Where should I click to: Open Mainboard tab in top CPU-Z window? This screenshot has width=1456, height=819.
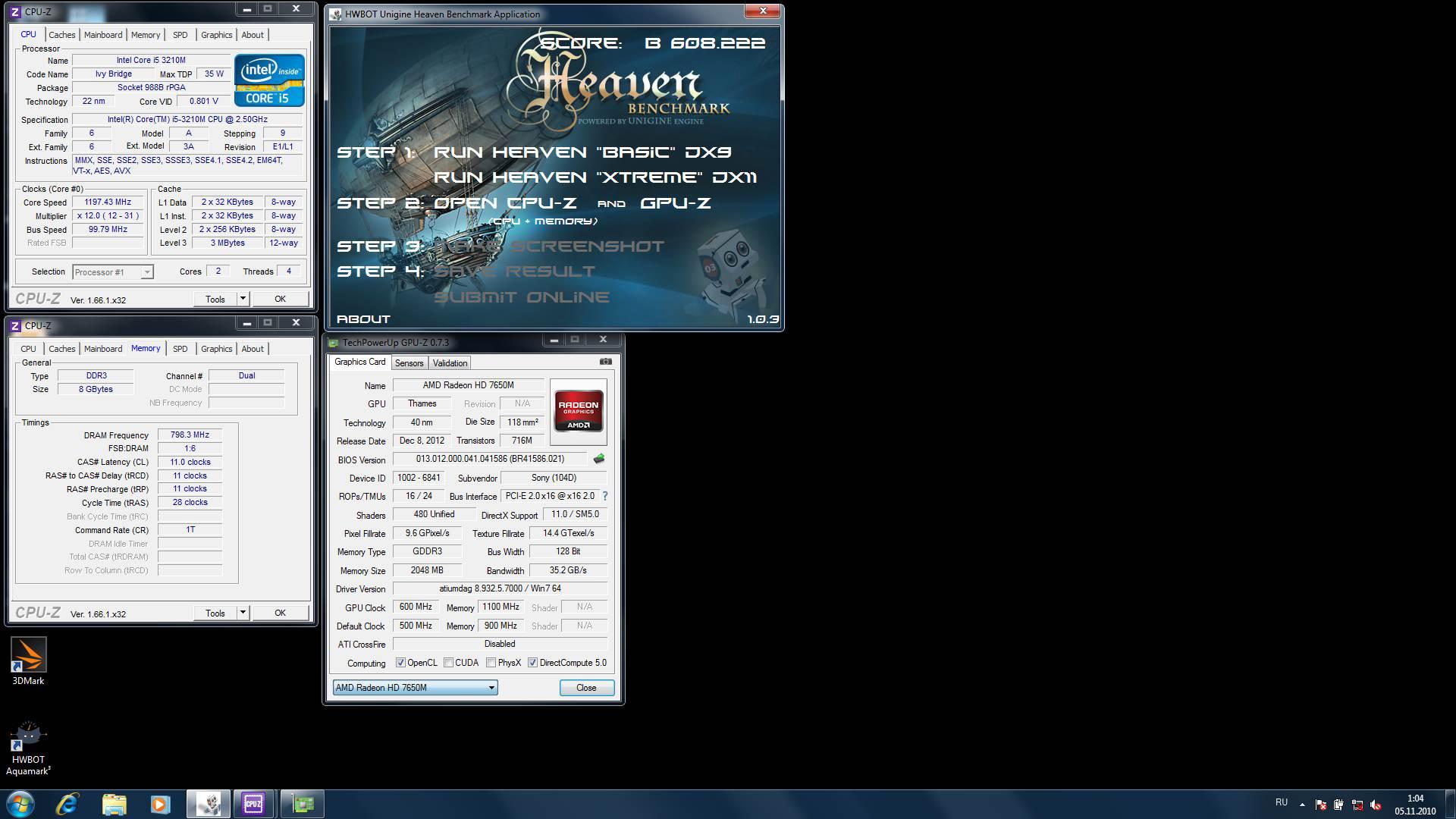103,35
